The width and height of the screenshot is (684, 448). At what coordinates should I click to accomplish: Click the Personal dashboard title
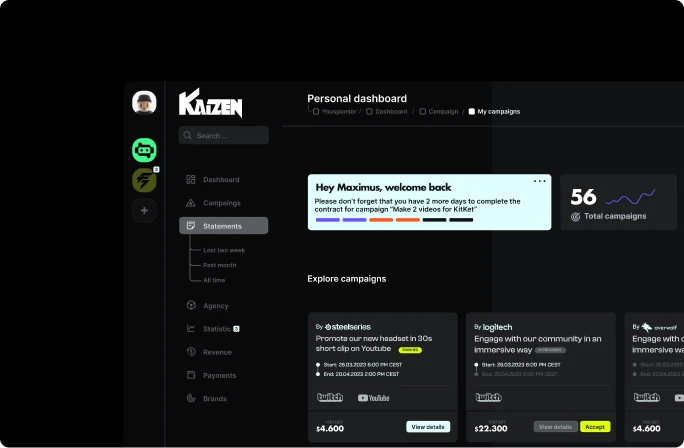pyautogui.click(x=357, y=99)
